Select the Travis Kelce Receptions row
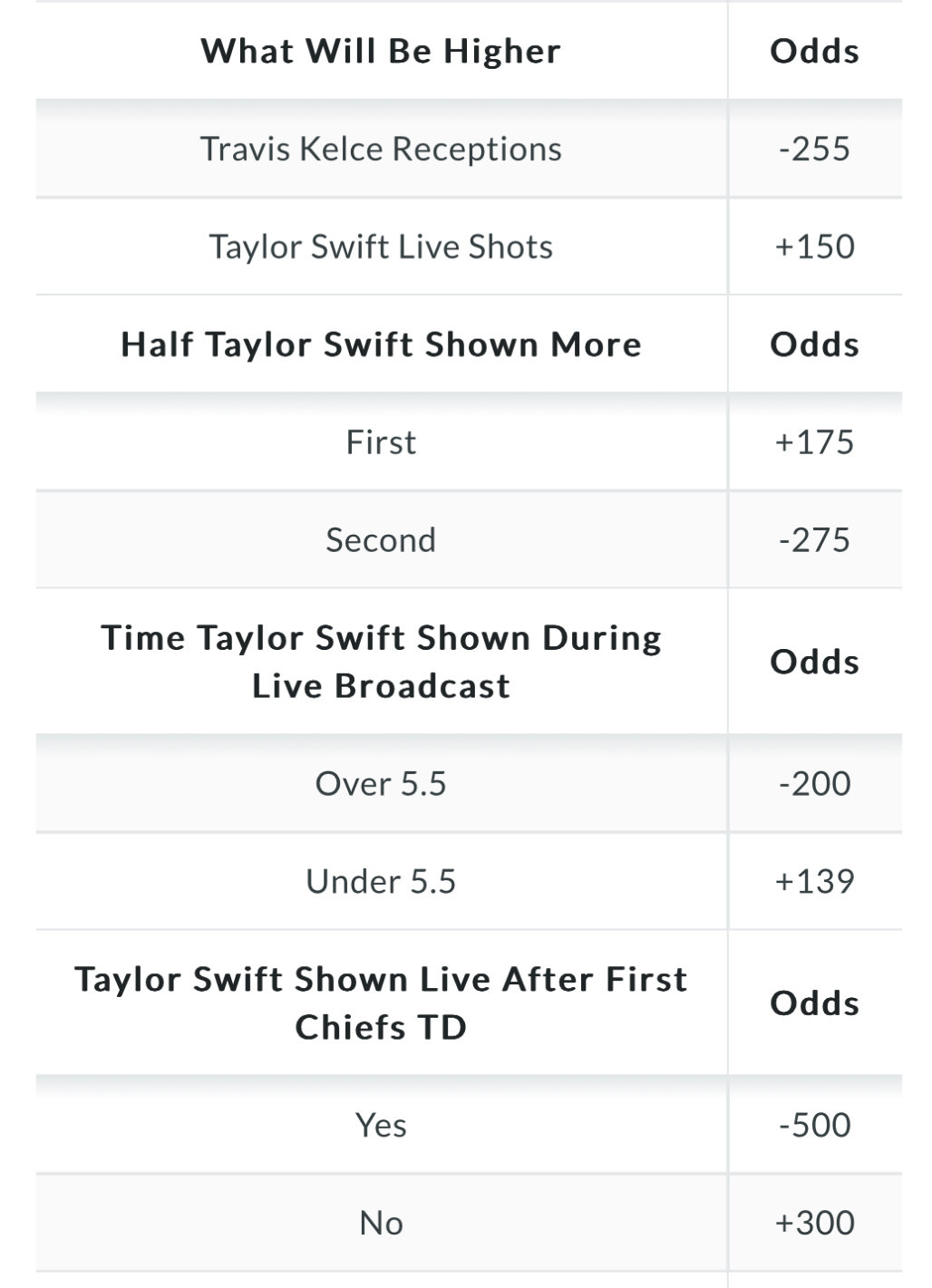 [x=469, y=149]
